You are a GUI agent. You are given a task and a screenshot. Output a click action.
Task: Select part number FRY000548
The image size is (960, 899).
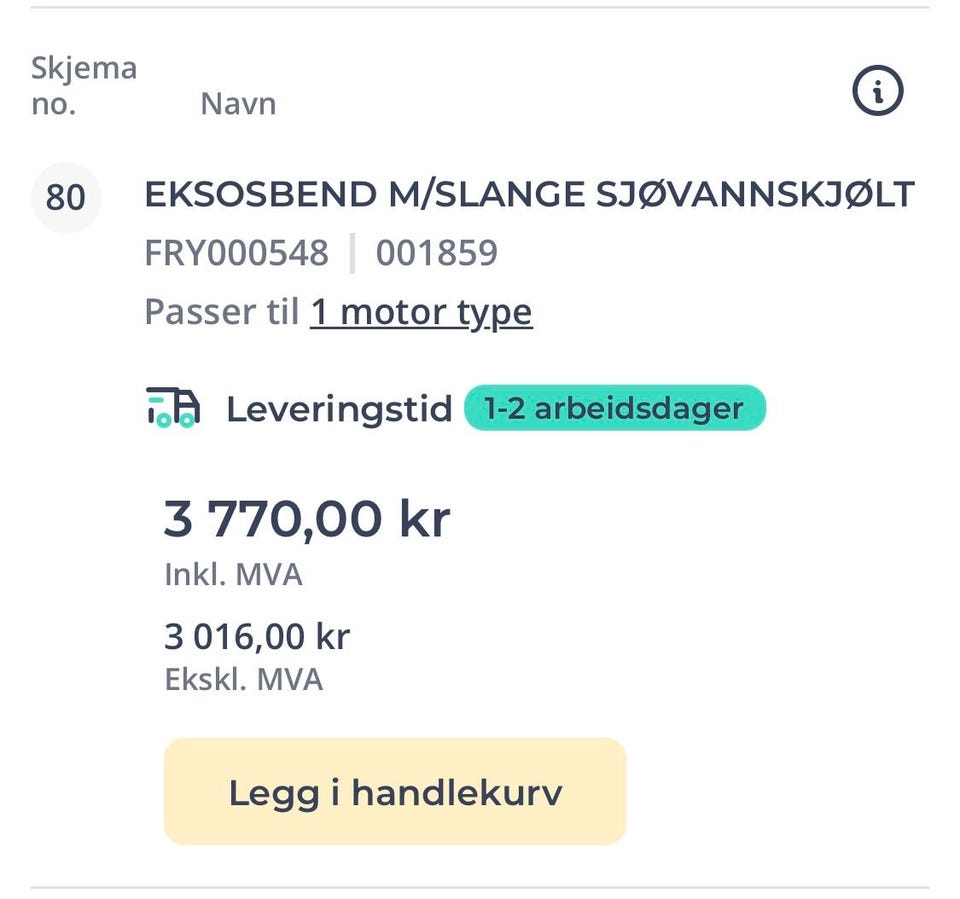[236, 254]
